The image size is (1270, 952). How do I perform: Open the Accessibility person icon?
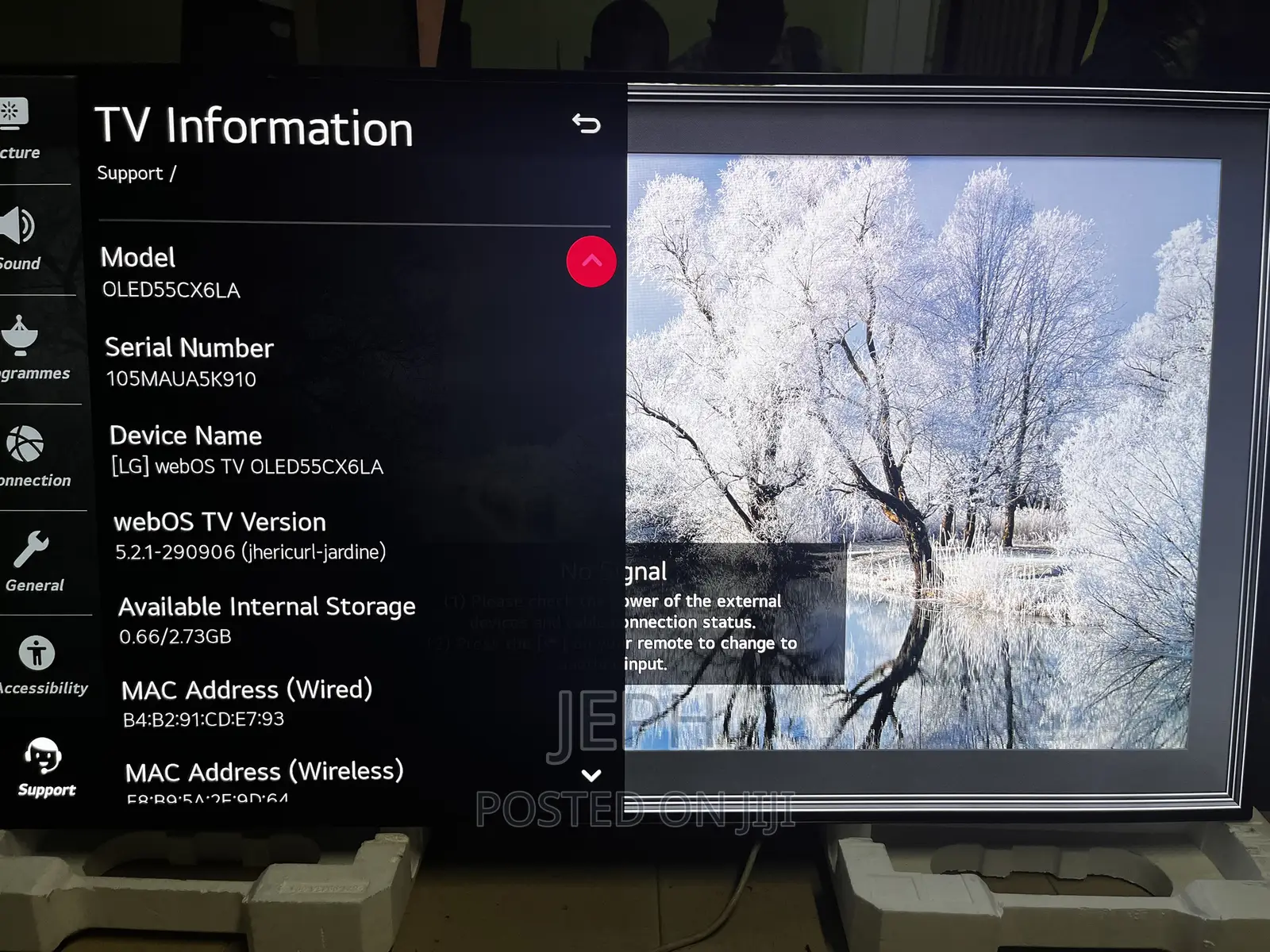(x=37, y=654)
